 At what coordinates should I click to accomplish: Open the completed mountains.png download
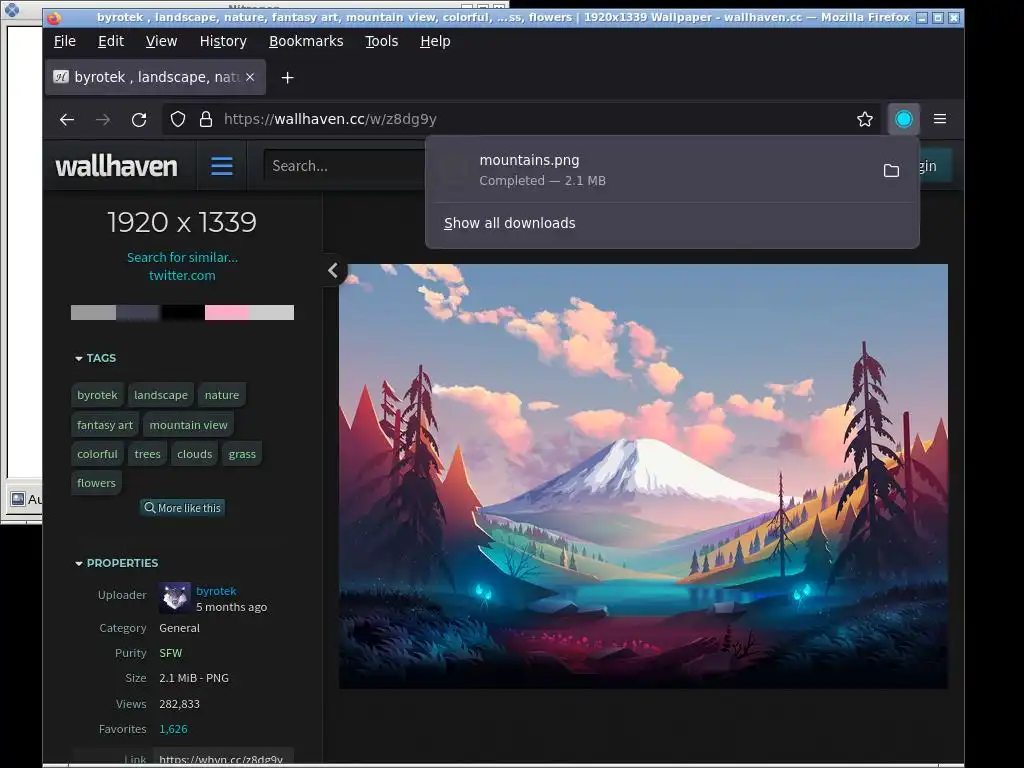pyautogui.click(x=653, y=170)
